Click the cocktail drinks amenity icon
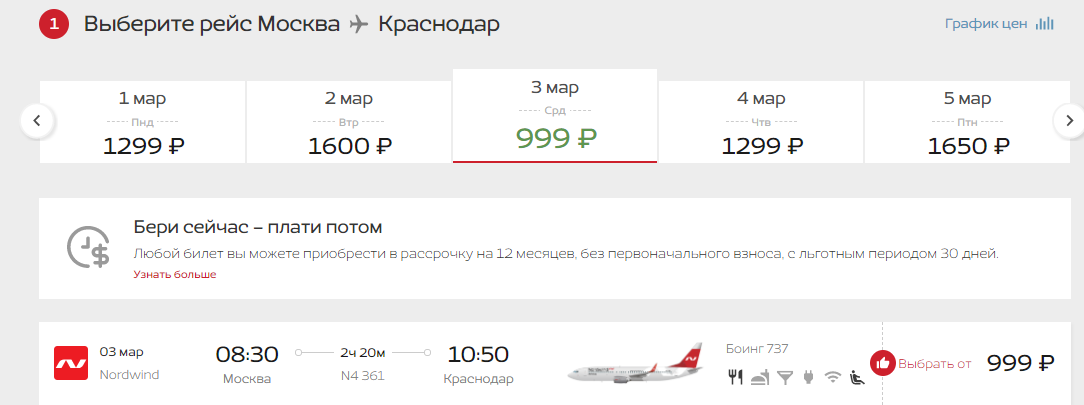 coord(785,377)
